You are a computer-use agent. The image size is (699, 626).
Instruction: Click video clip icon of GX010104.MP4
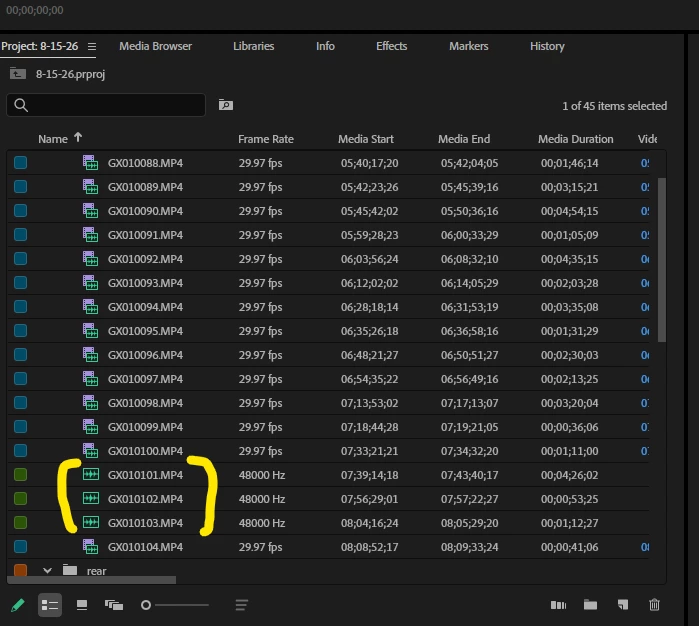tap(90, 547)
